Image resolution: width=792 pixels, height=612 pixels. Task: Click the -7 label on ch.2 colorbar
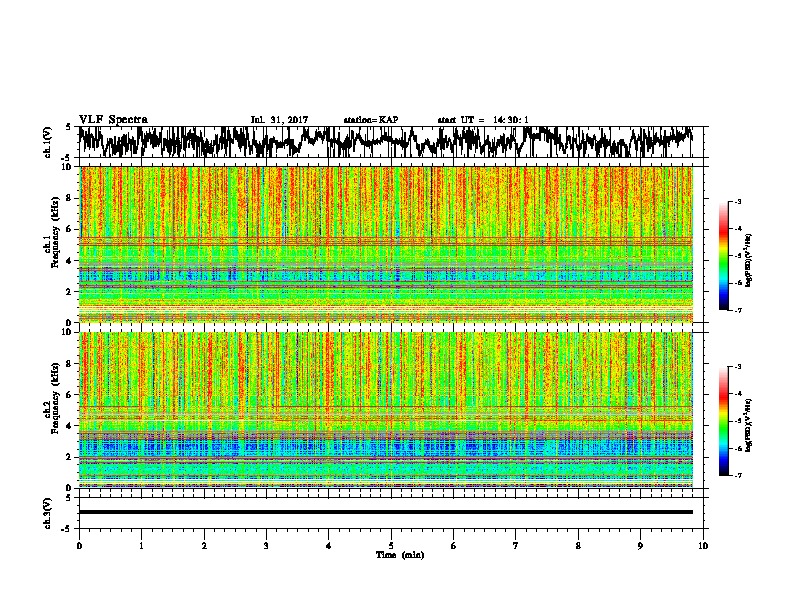[737, 475]
